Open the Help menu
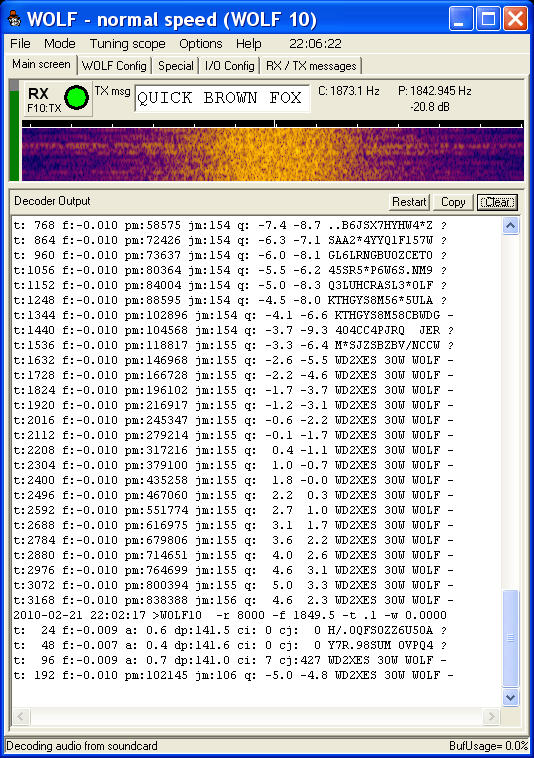Viewport: 534px width, 758px height. 248,44
